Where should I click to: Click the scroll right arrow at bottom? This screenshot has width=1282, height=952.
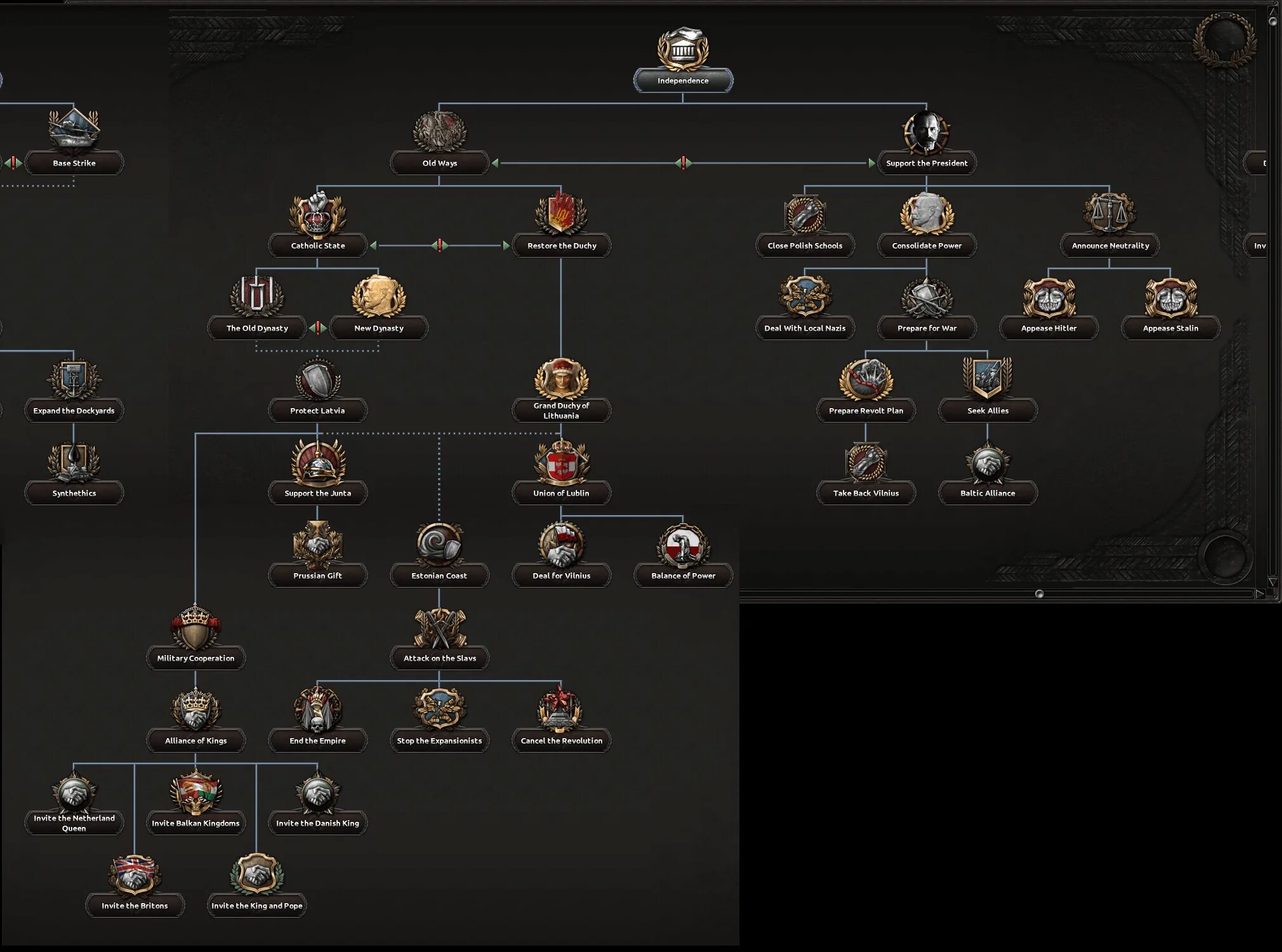click(x=1260, y=594)
